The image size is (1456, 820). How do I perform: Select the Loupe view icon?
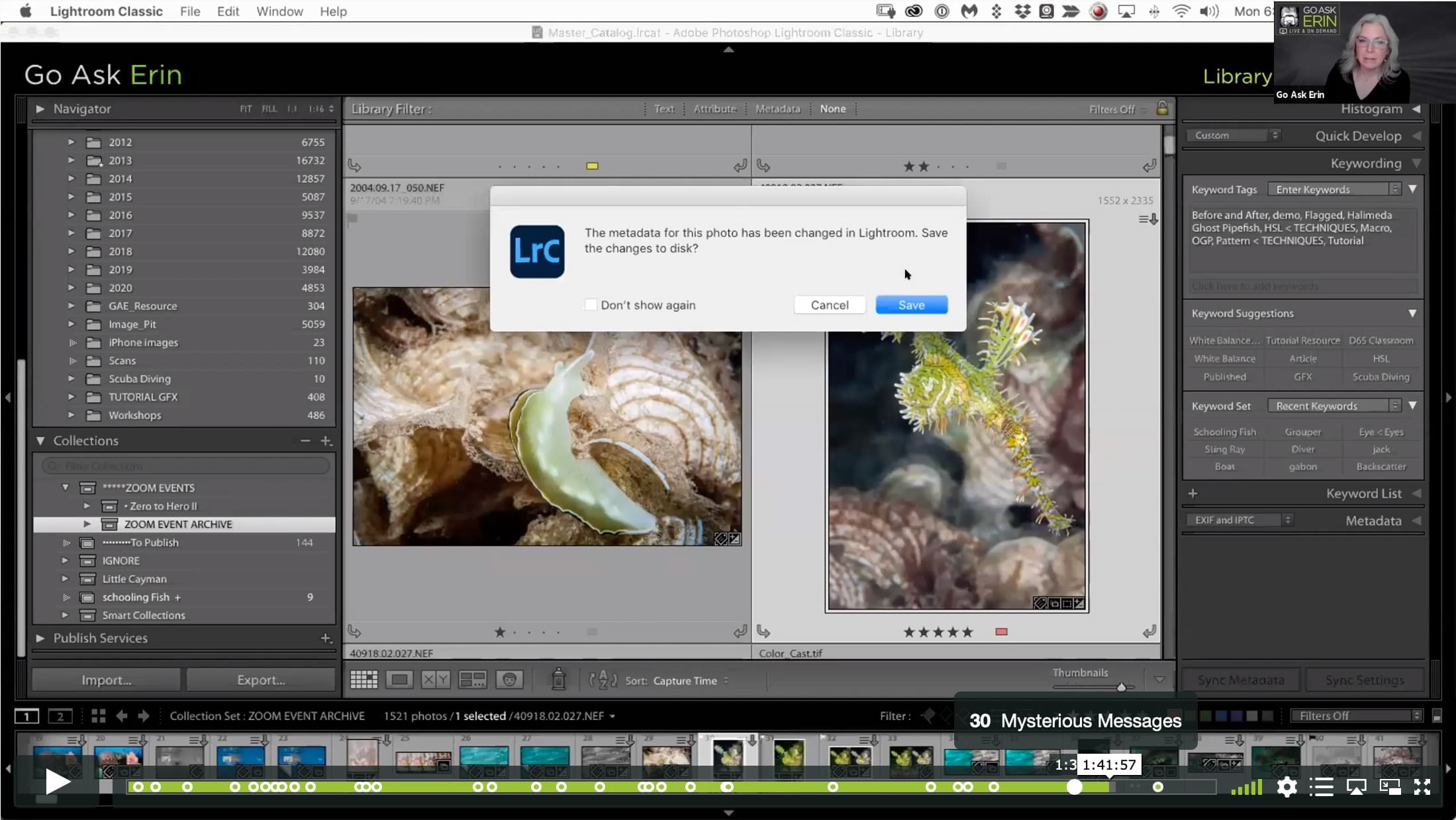click(x=399, y=680)
